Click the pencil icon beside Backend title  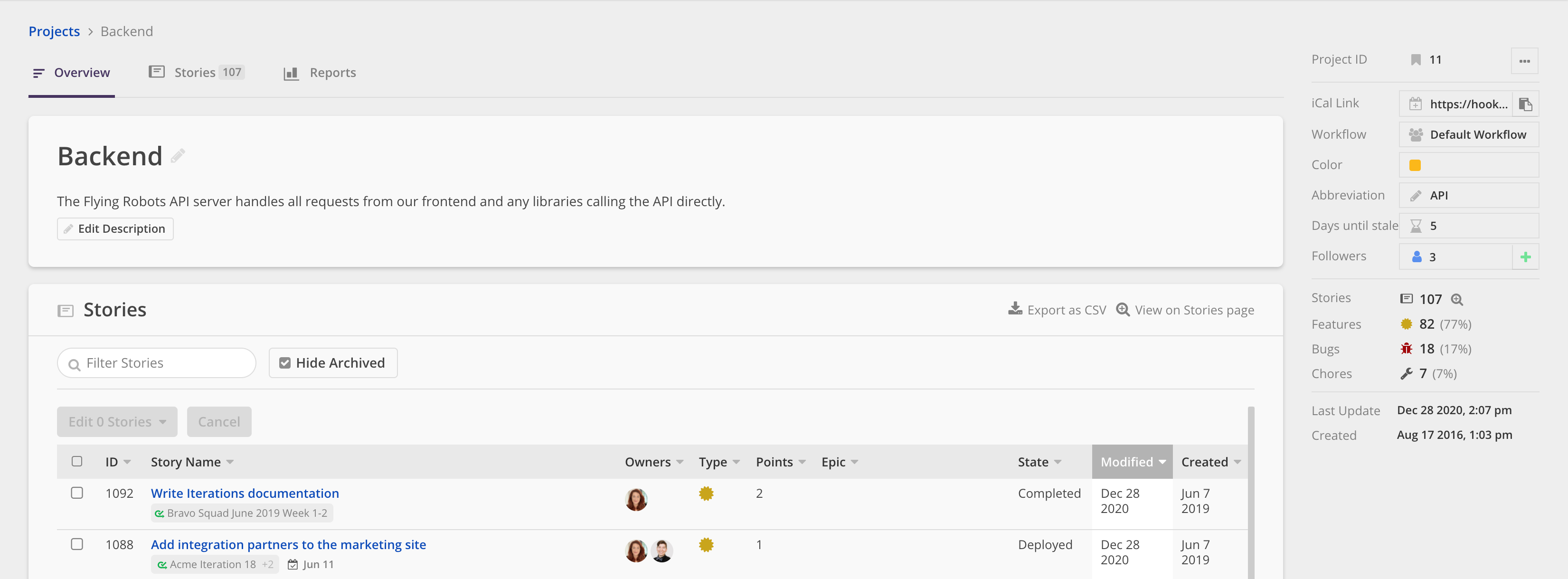(x=178, y=156)
